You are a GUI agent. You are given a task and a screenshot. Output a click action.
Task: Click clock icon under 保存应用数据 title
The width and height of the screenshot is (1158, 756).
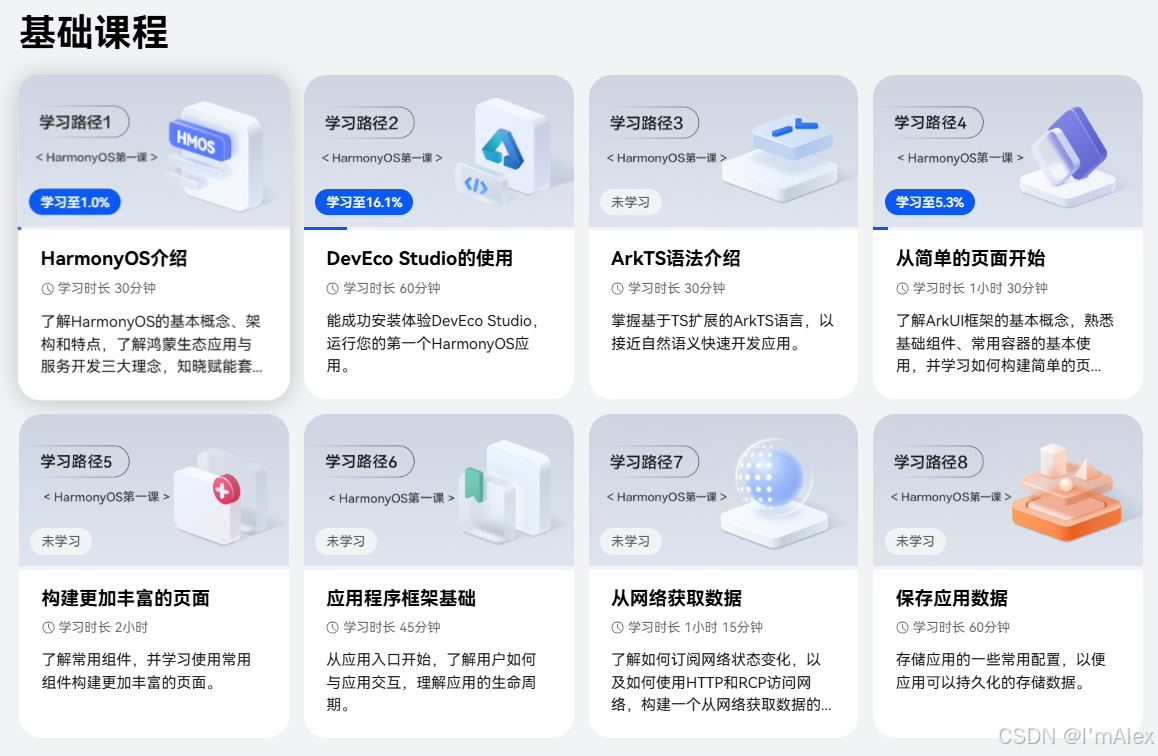pyautogui.click(x=902, y=628)
